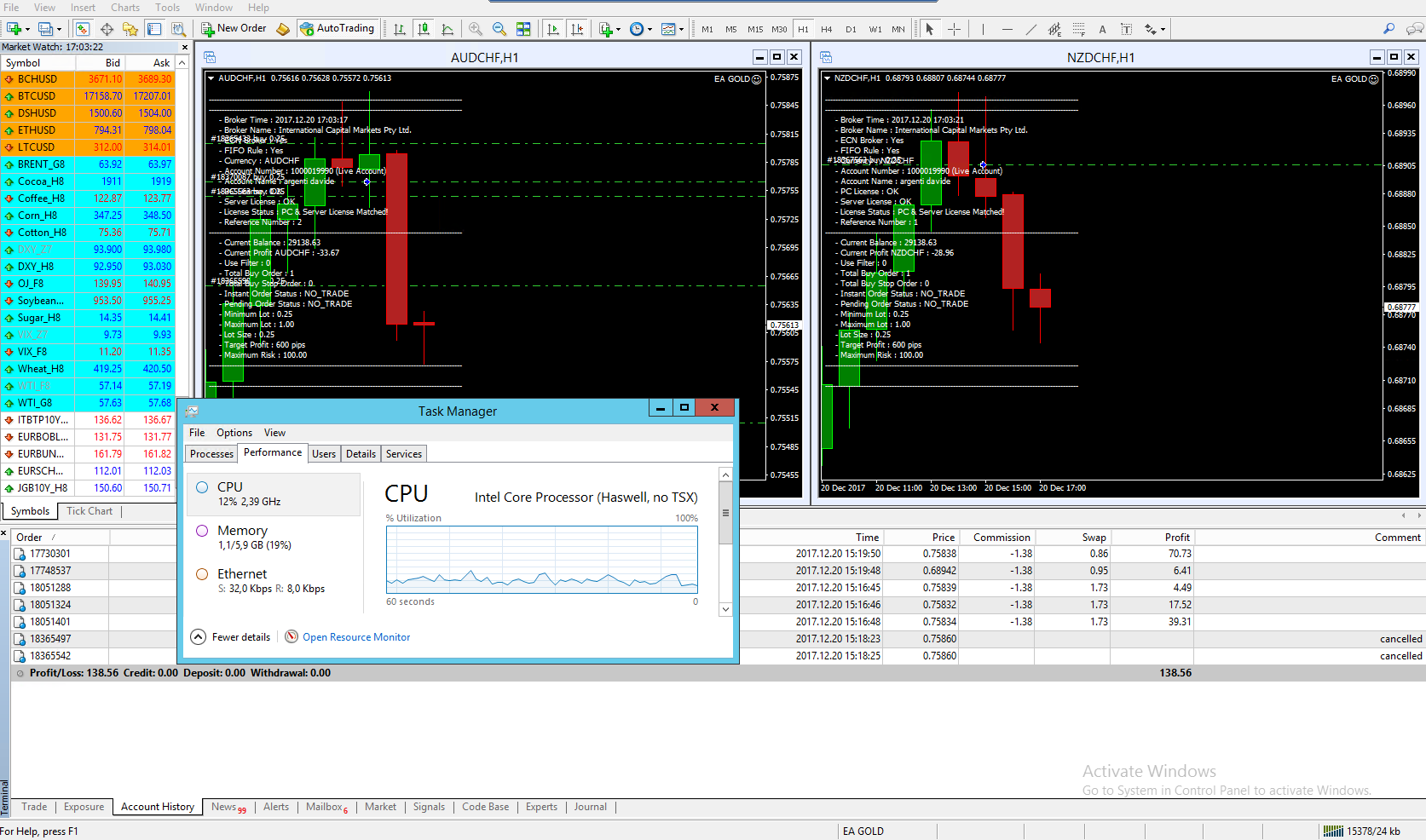This screenshot has width=1426, height=840.
Task: Set timeframe to D1
Action: tap(851, 29)
